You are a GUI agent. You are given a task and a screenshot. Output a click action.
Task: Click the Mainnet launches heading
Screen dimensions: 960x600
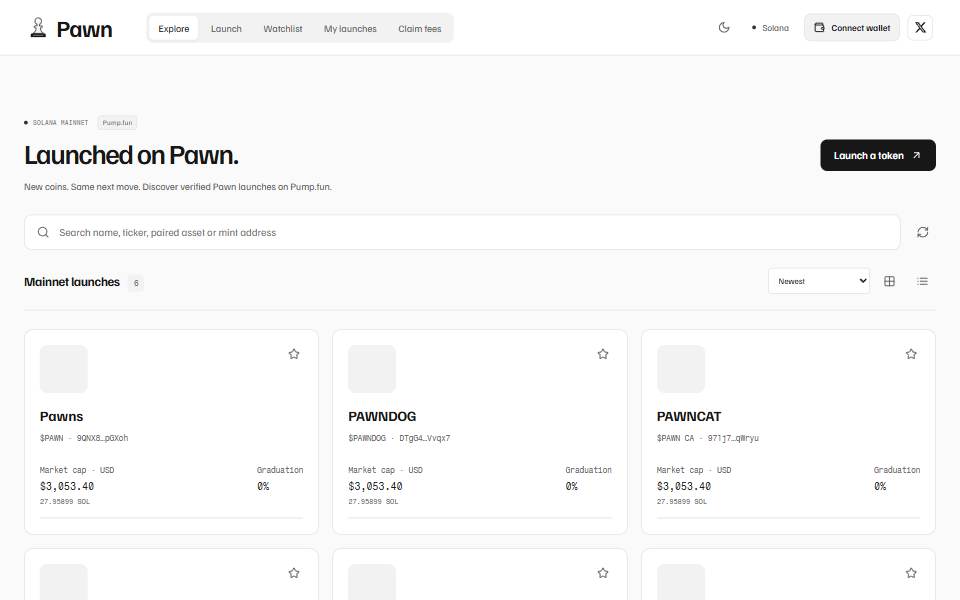tap(72, 282)
